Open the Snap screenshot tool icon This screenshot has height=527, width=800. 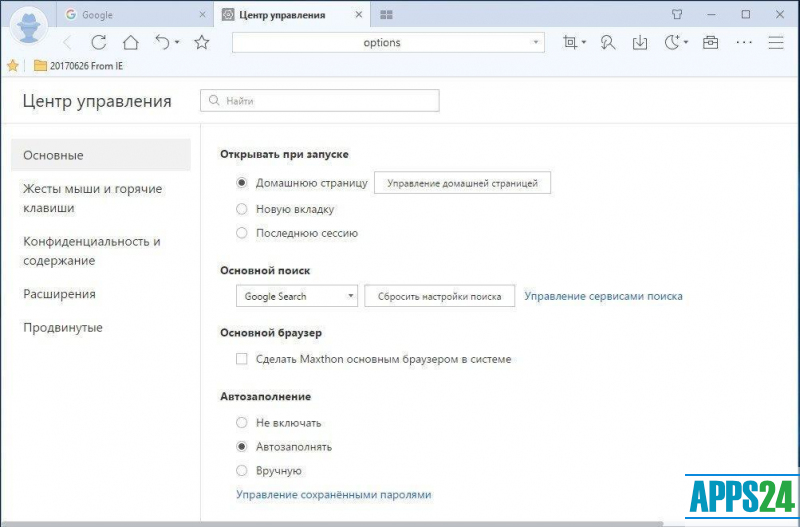[570, 42]
